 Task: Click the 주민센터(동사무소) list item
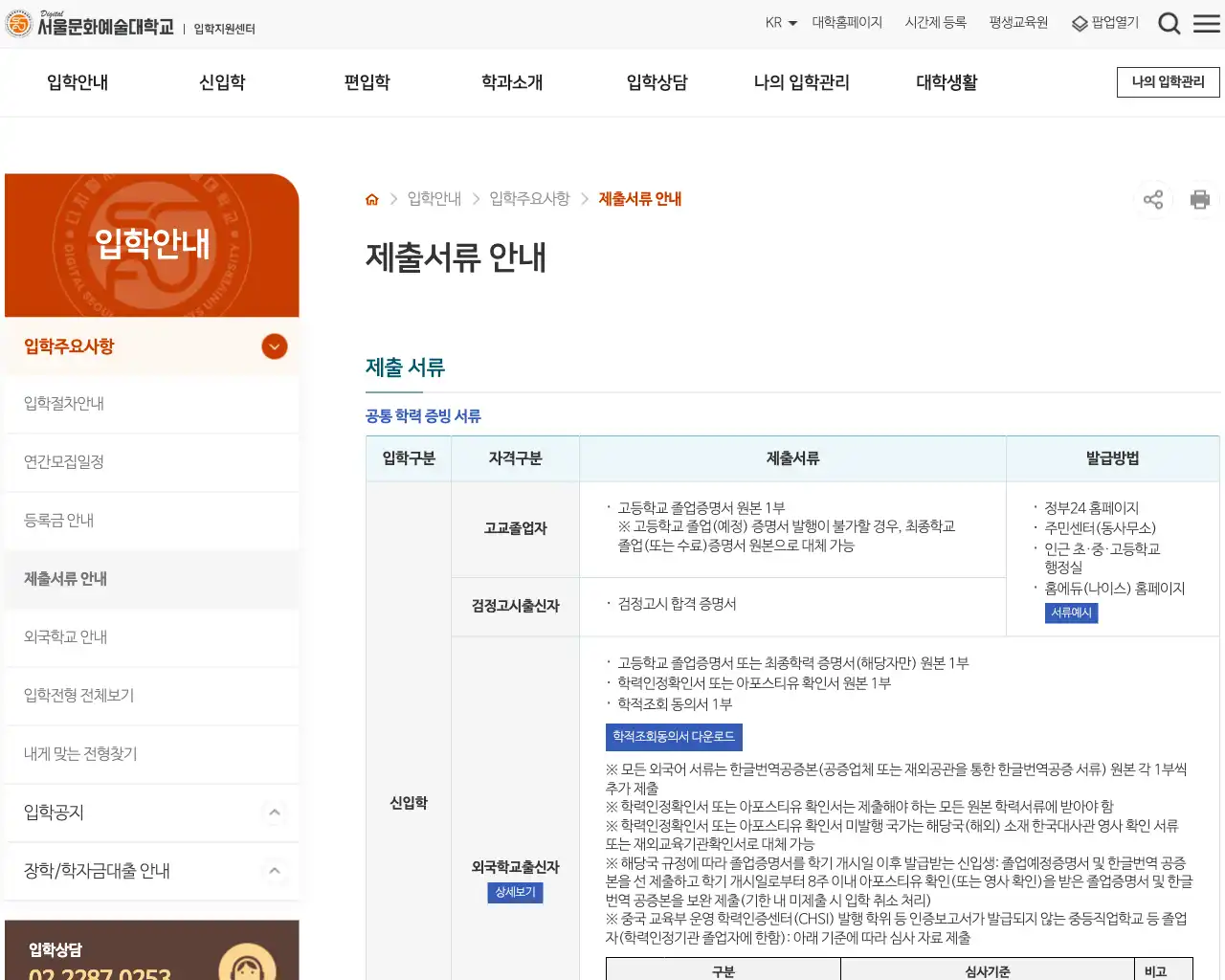1101,528
